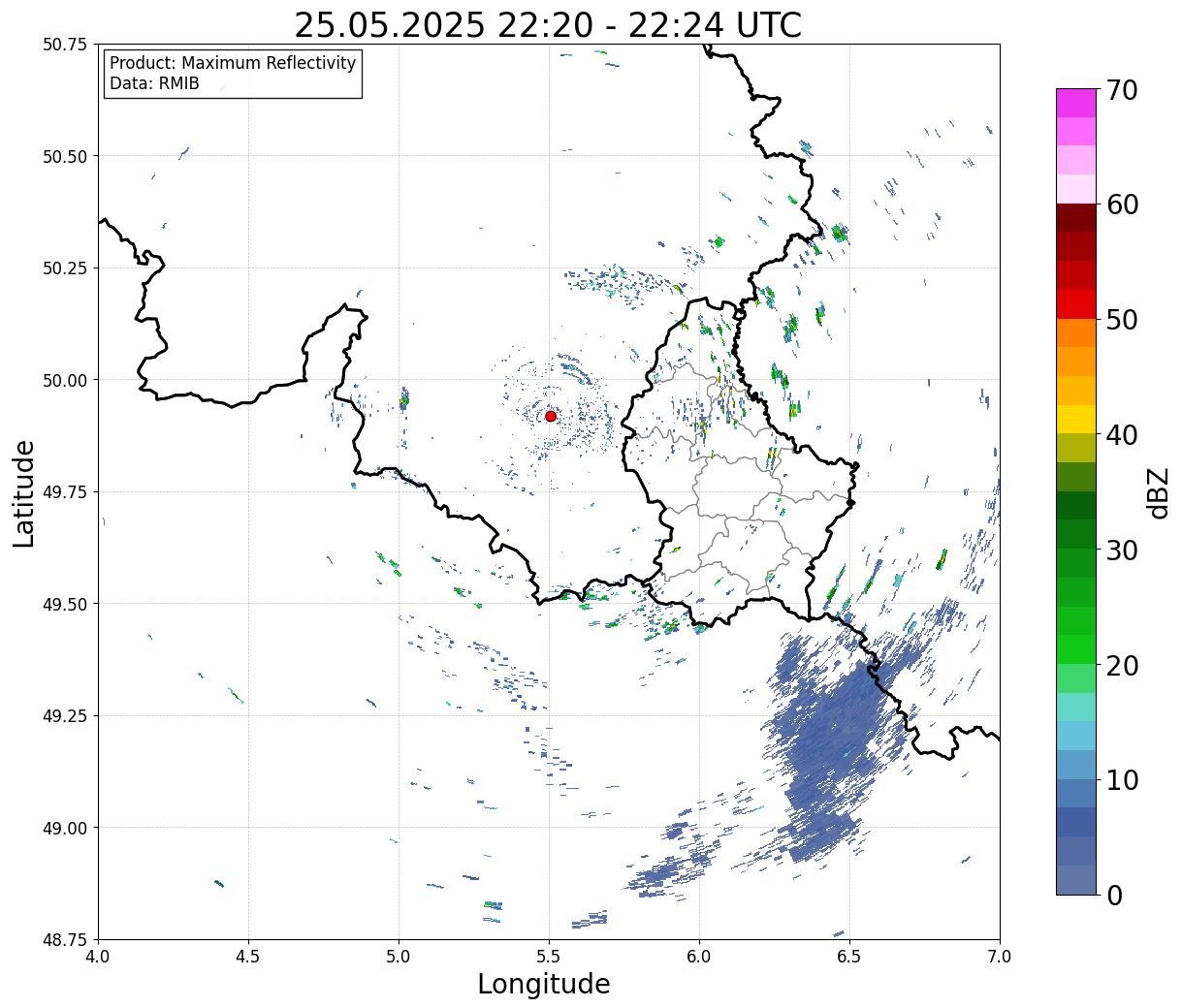Image resolution: width=1182 pixels, height=1008 pixels.
Task: Click the longitude tick label 6.5
Action: (849, 957)
